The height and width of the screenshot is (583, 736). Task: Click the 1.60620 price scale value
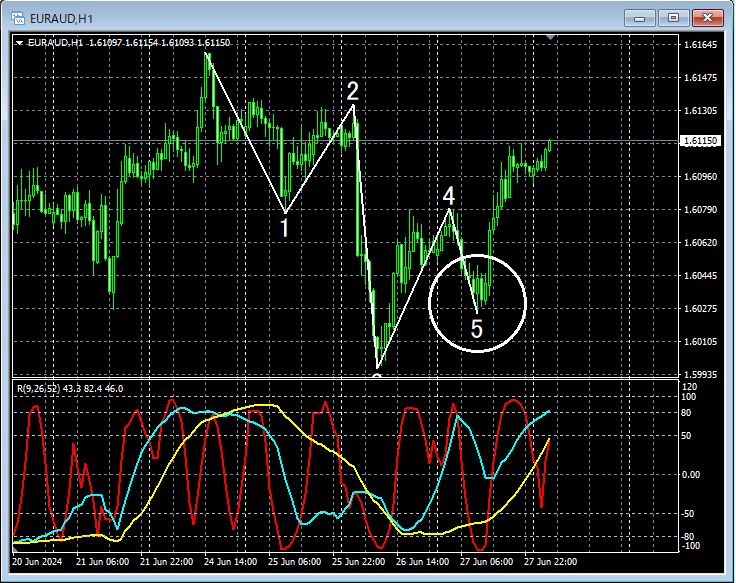click(x=700, y=242)
